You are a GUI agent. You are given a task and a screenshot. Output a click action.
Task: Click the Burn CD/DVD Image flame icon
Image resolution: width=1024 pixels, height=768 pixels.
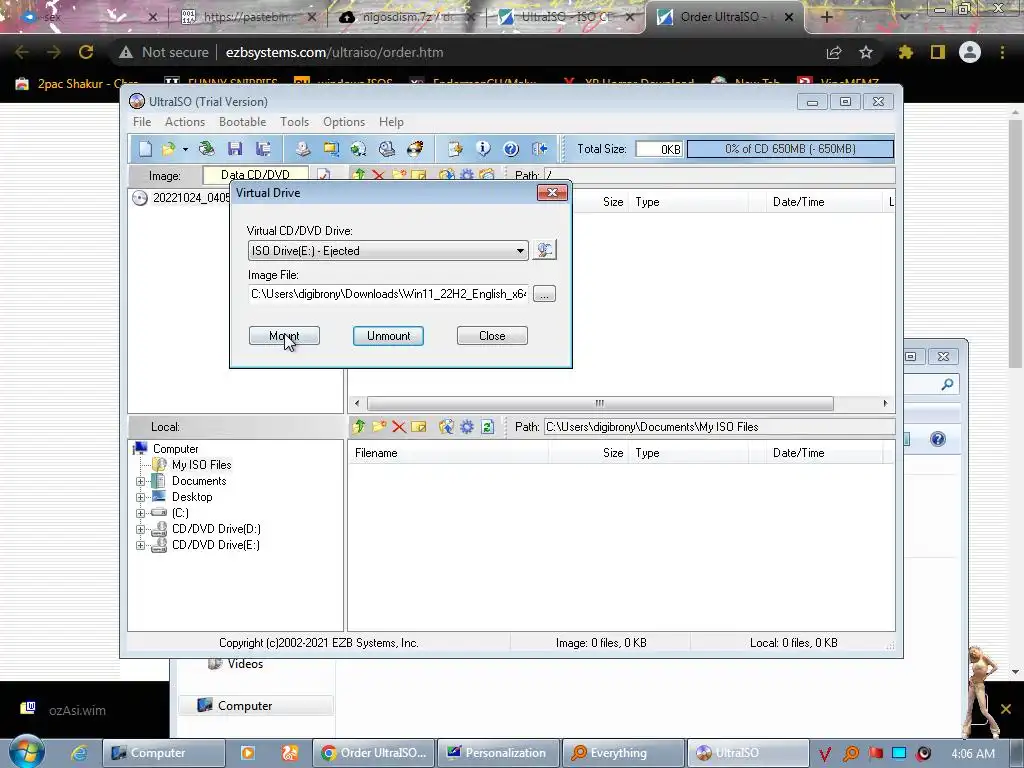coord(415,149)
